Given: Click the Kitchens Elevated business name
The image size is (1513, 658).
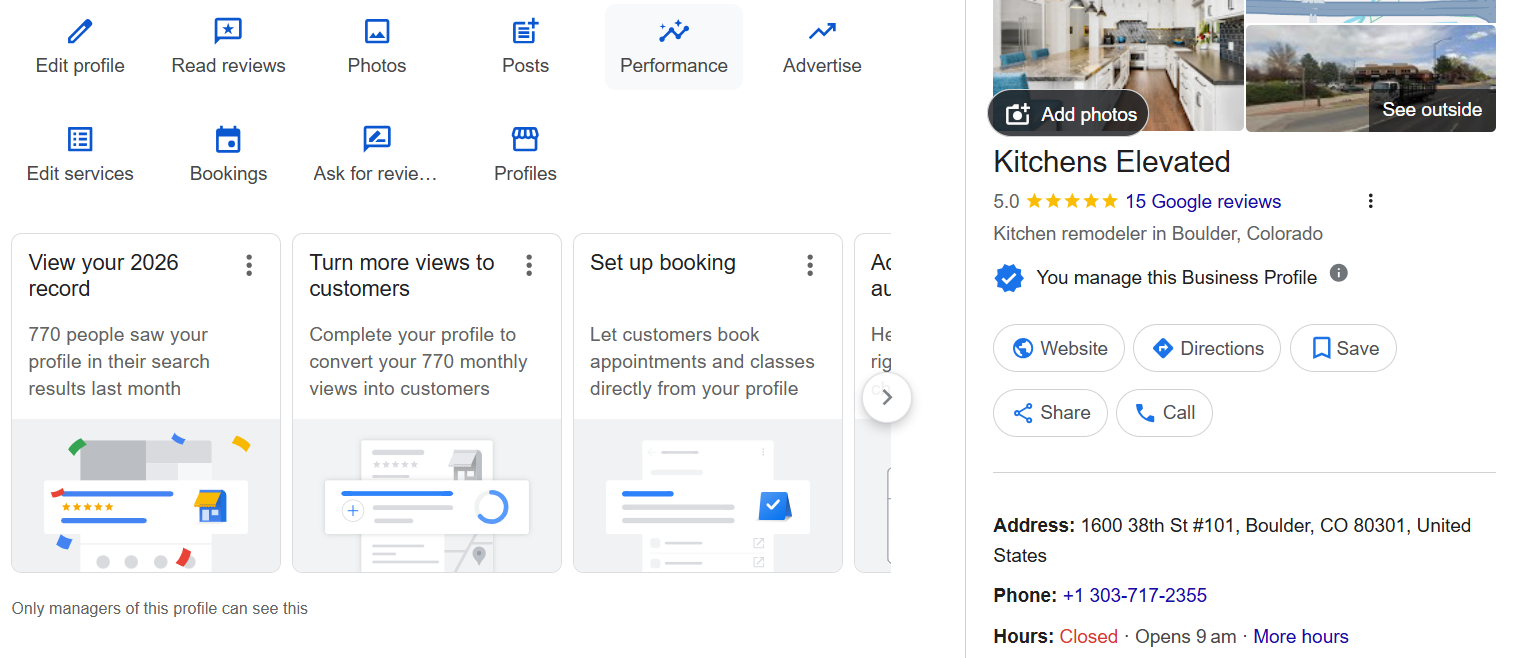Looking at the screenshot, I should (1112, 162).
